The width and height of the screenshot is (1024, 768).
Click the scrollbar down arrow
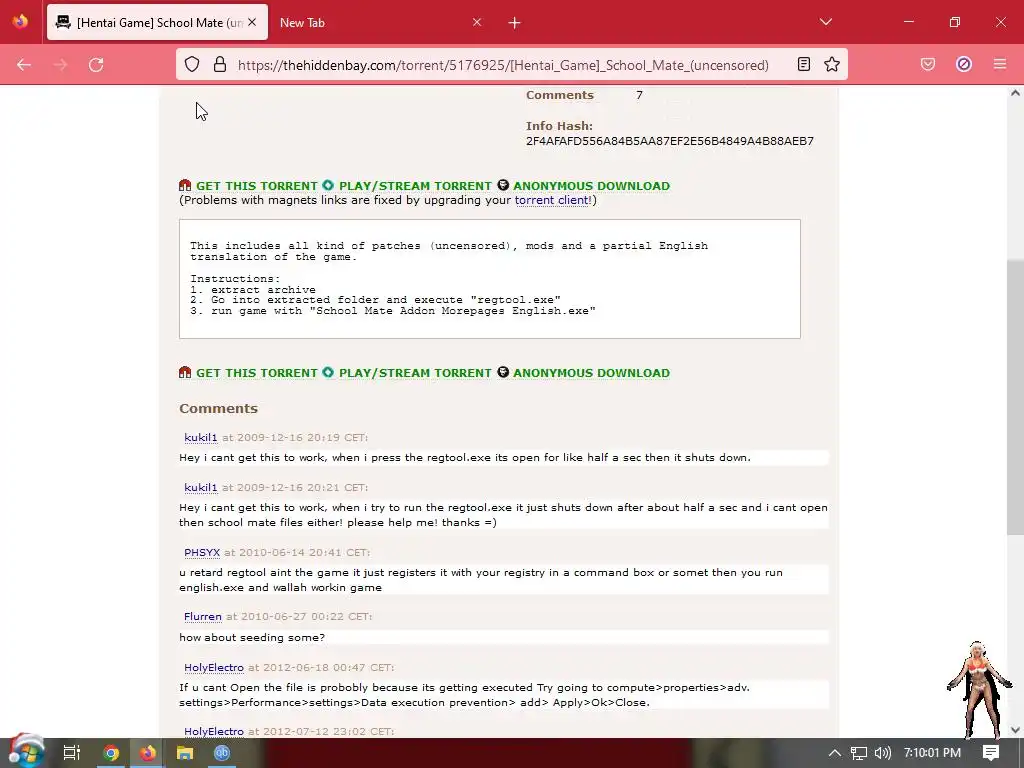1015,729
